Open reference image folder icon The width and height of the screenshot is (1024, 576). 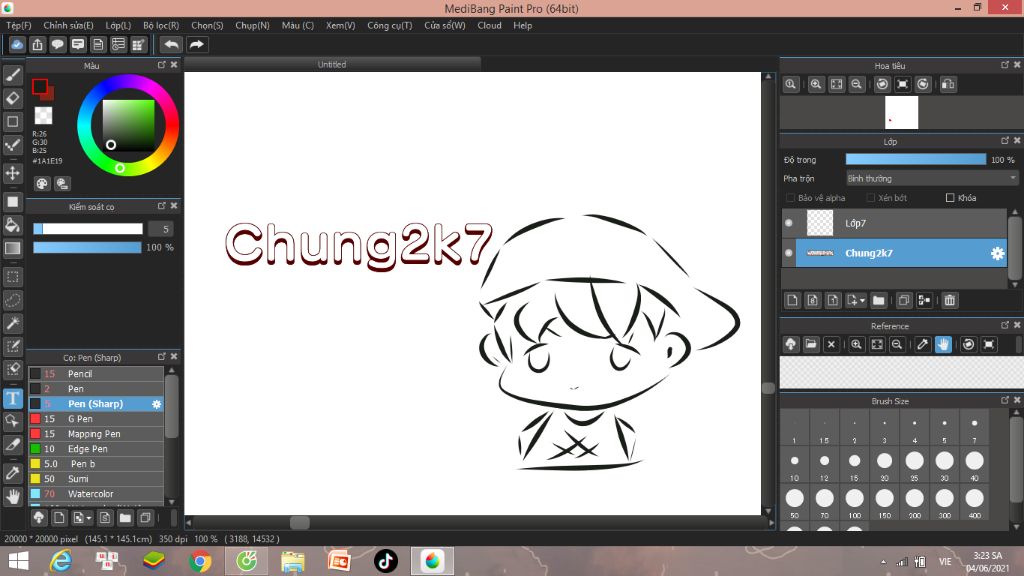pos(811,344)
